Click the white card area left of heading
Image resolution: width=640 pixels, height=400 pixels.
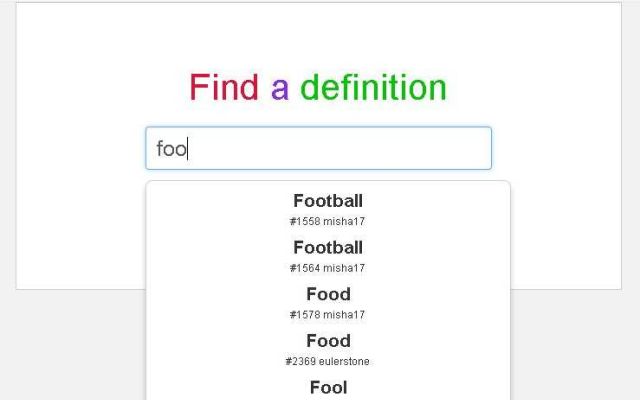[90, 88]
